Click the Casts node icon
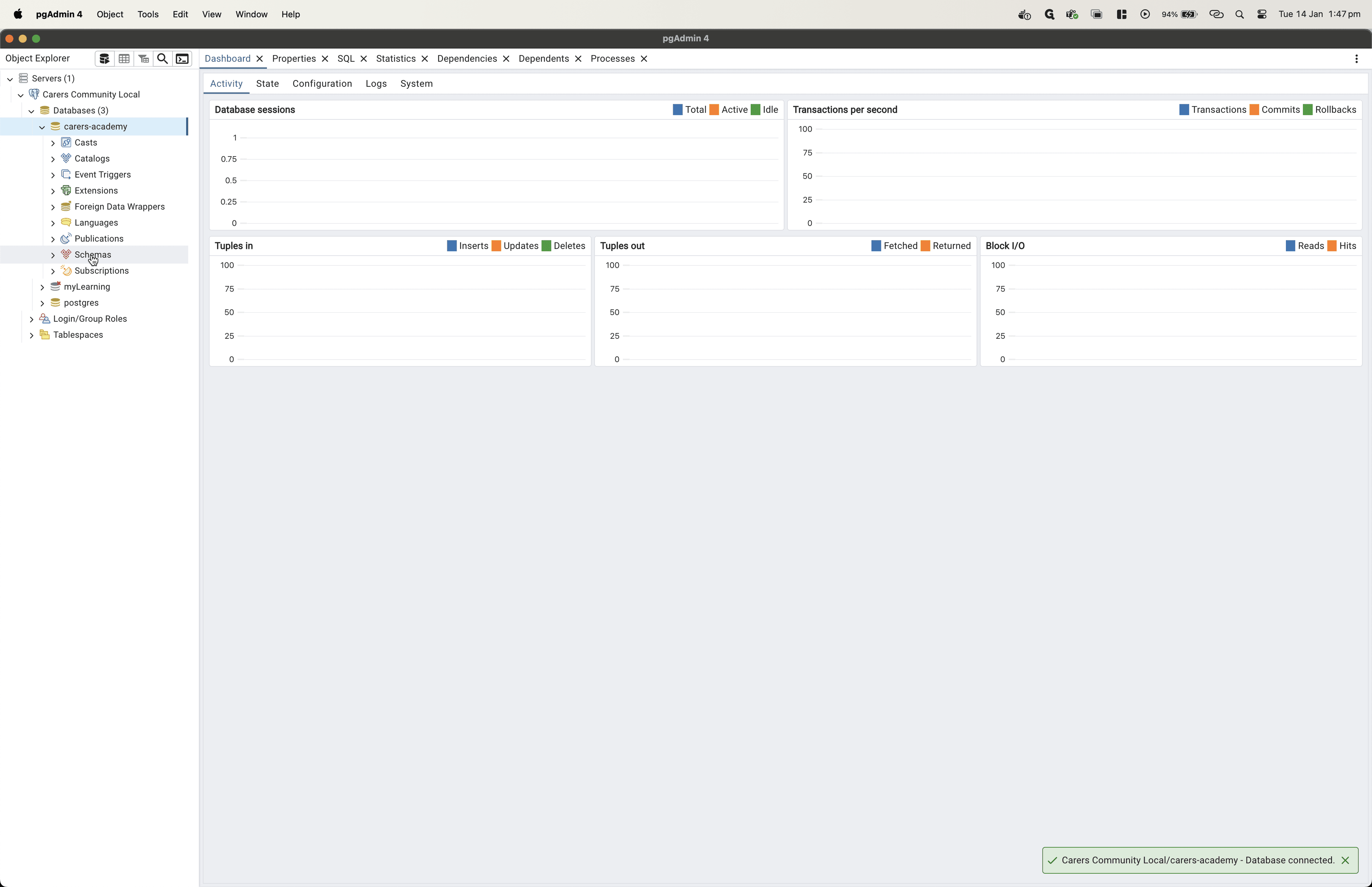 tap(66, 142)
